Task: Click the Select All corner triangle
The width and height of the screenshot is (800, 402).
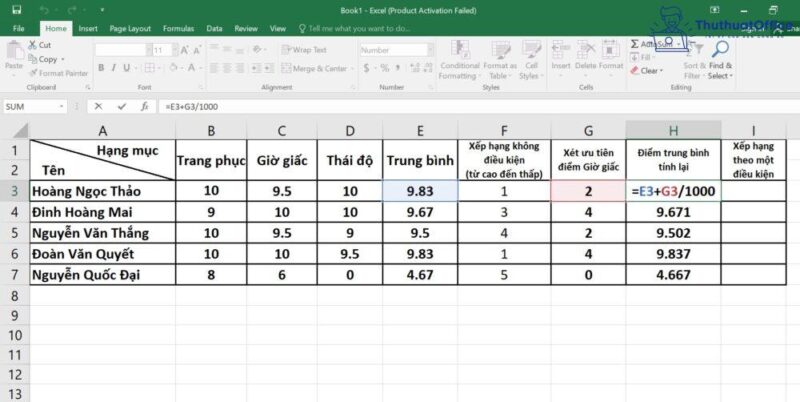Action: tap(20, 131)
